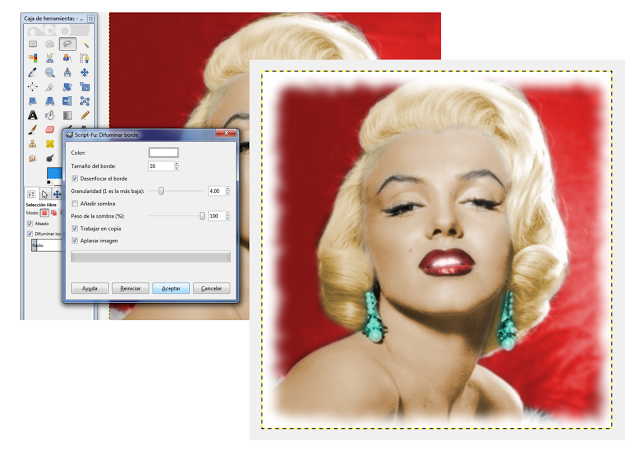Image resolution: width=640 pixels, height=453 pixels.
Task: Decrease Tamaño del borde with down arrow
Action: coord(176,168)
